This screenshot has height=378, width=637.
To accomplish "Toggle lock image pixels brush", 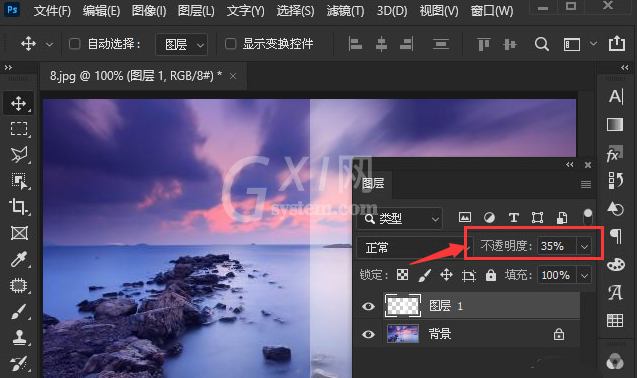I will (x=425, y=275).
